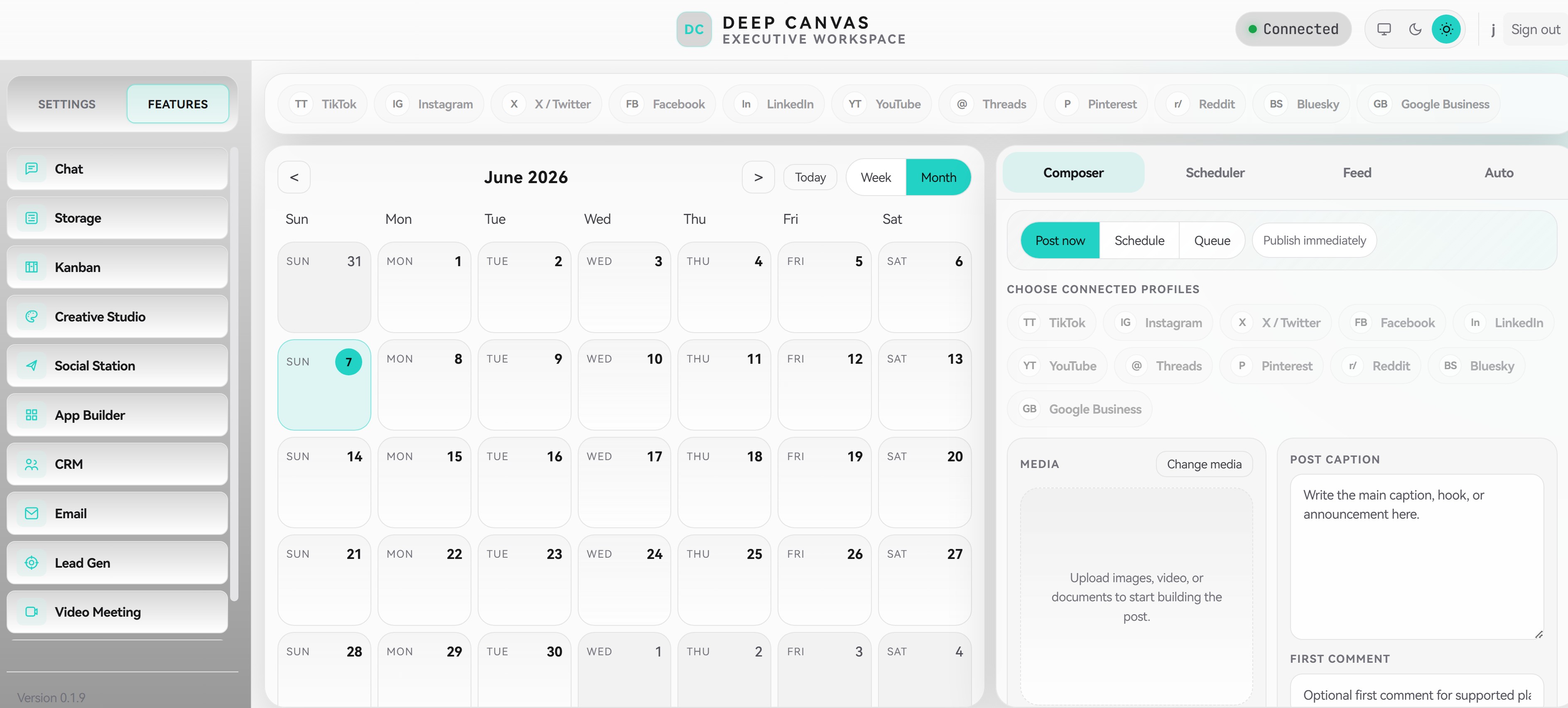Click the Lead Gen target icon

click(x=32, y=563)
